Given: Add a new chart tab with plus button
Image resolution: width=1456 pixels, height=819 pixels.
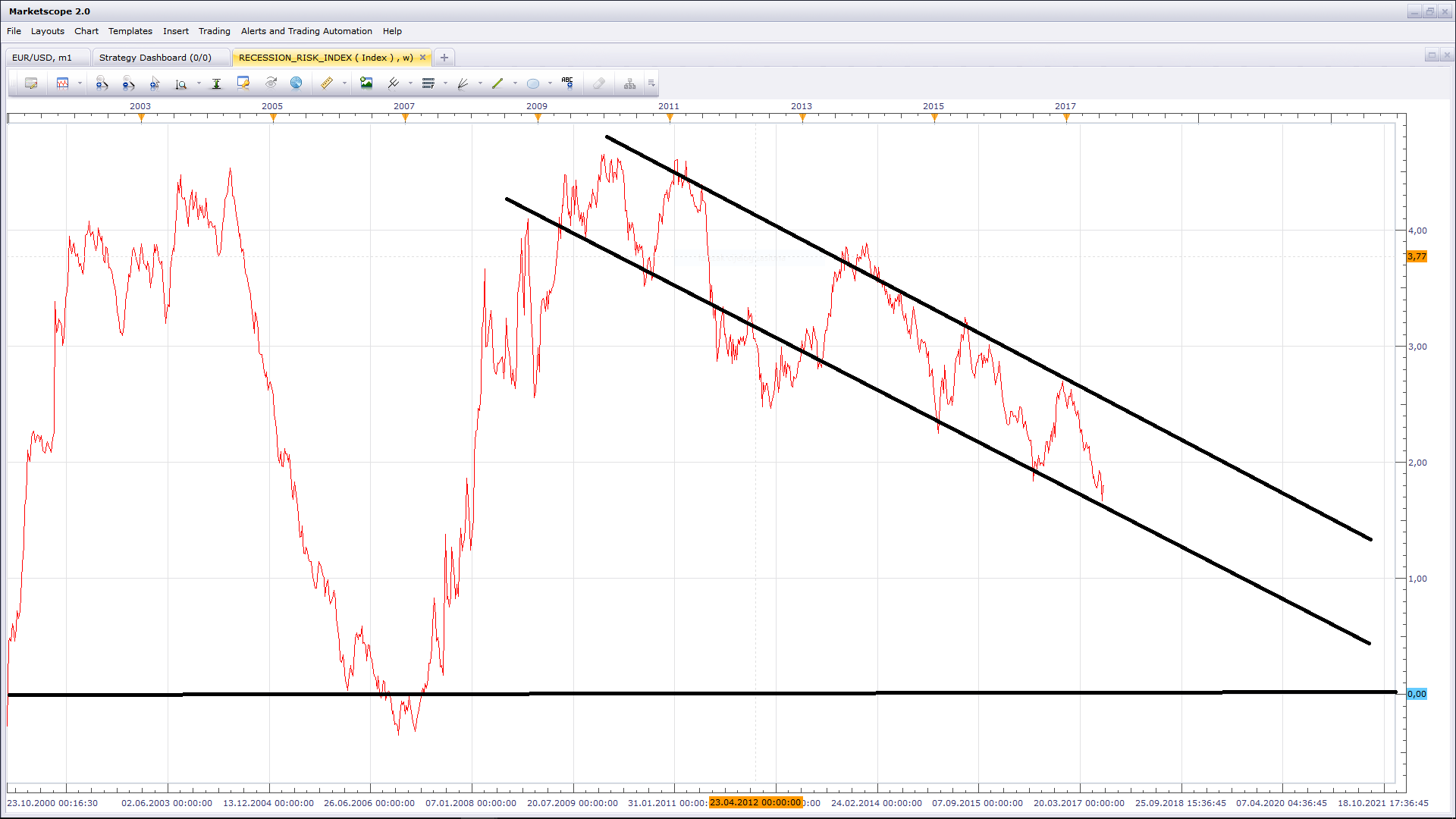Looking at the screenshot, I should point(444,58).
